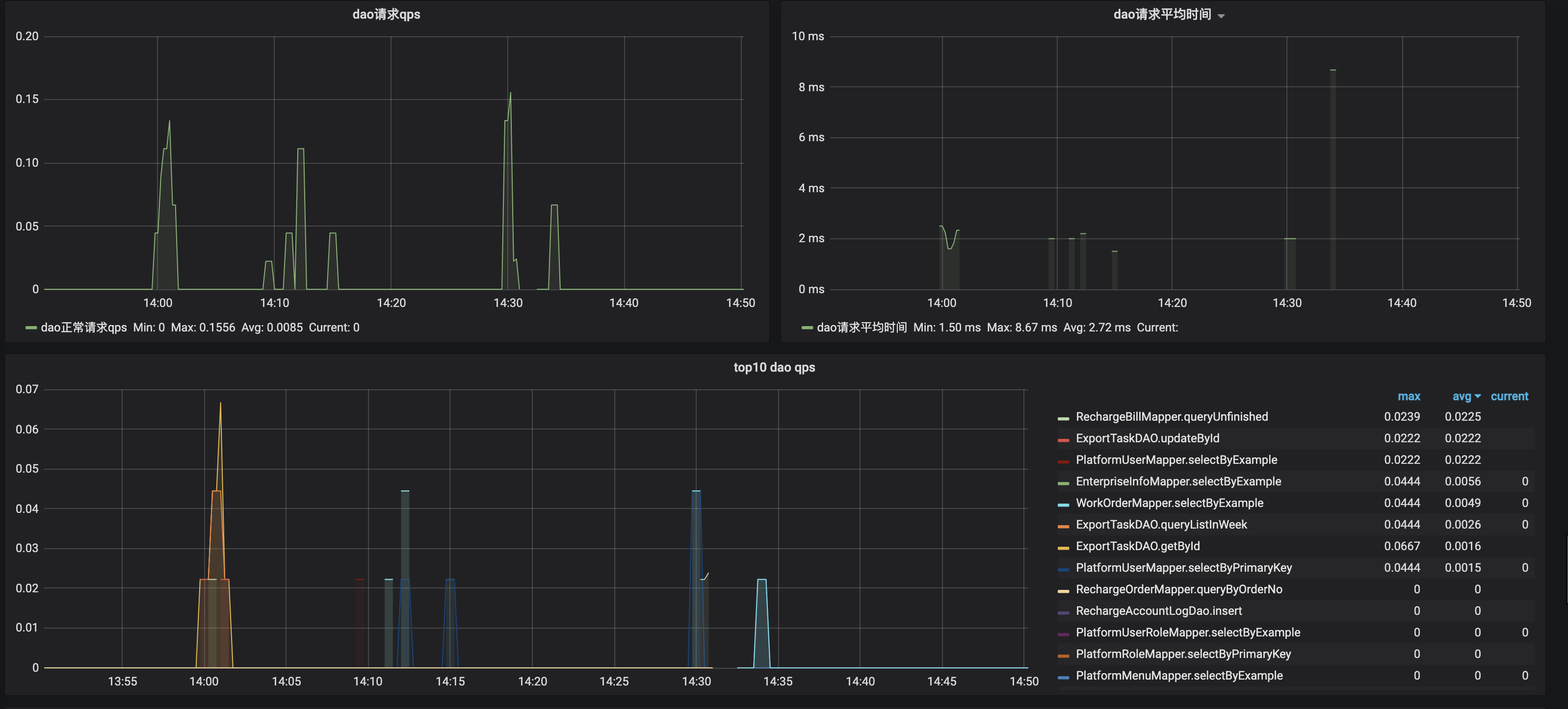Open the dao请求平均时间 panel dropdown arrow
The height and width of the screenshot is (709, 1568).
point(1222,15)
